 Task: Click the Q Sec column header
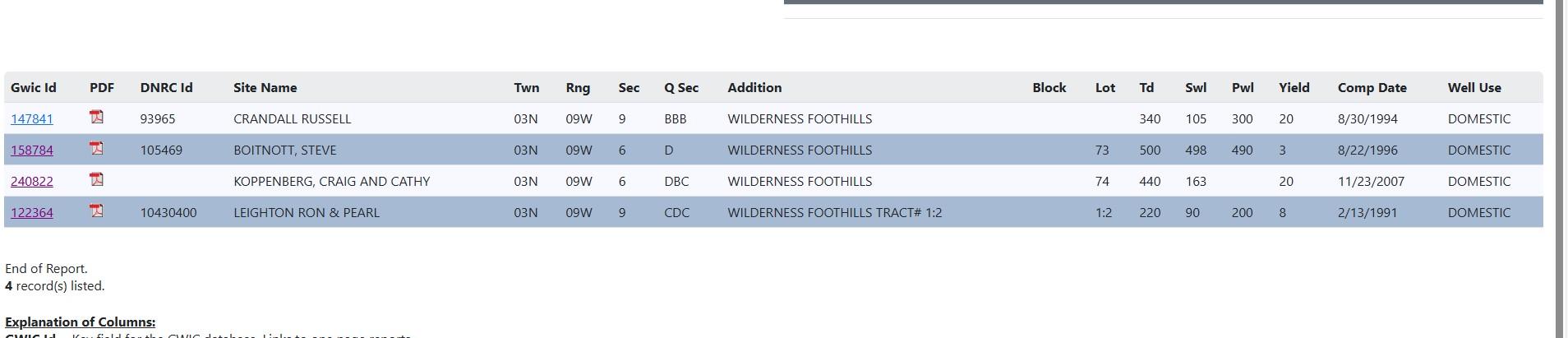click(x=681, y=88)
